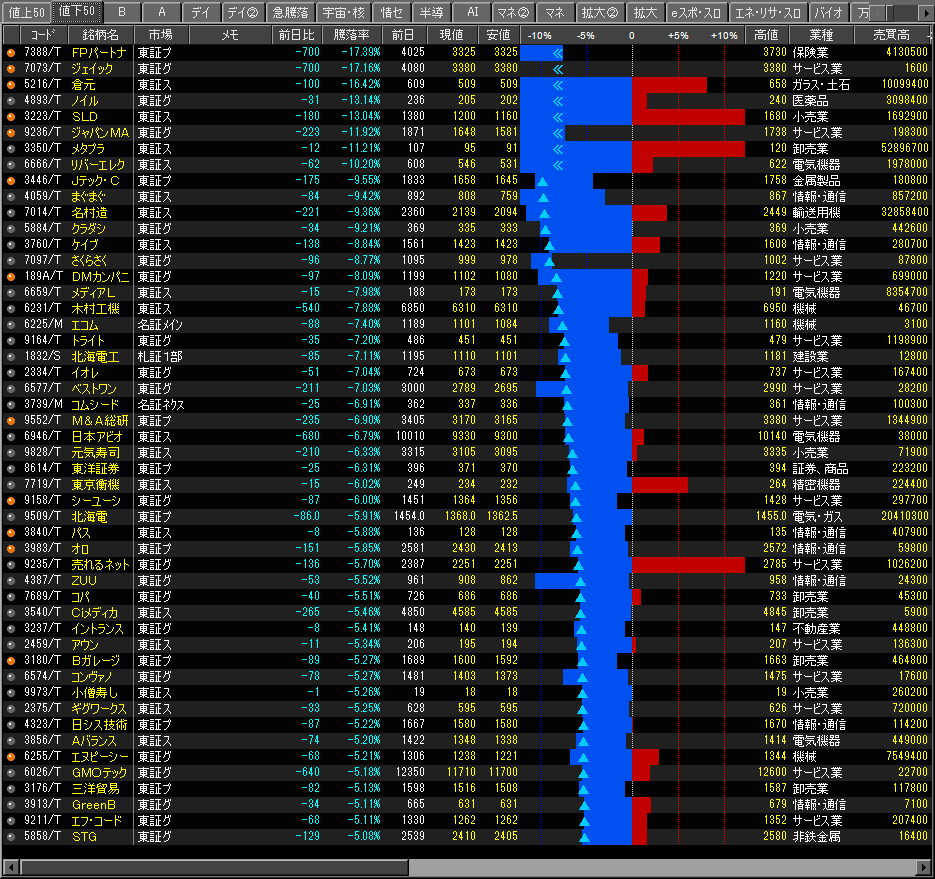Screen dimensions: 935x879
Task: Select the stock name ZUU
Action: (84, 581)
